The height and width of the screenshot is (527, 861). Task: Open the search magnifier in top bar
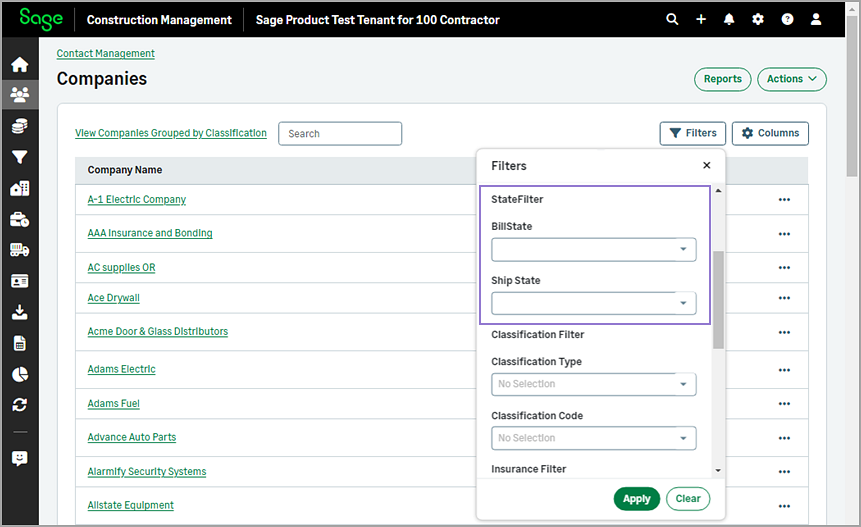pos(672,19)
